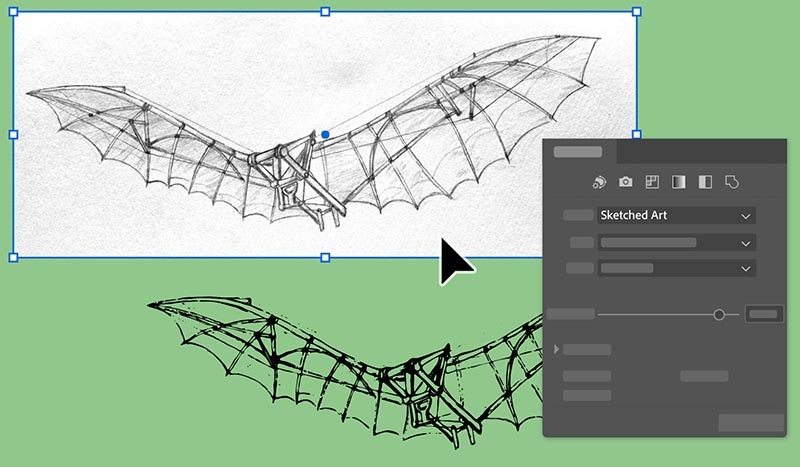Click the trace button at the panel's bottom

point(751,423)
